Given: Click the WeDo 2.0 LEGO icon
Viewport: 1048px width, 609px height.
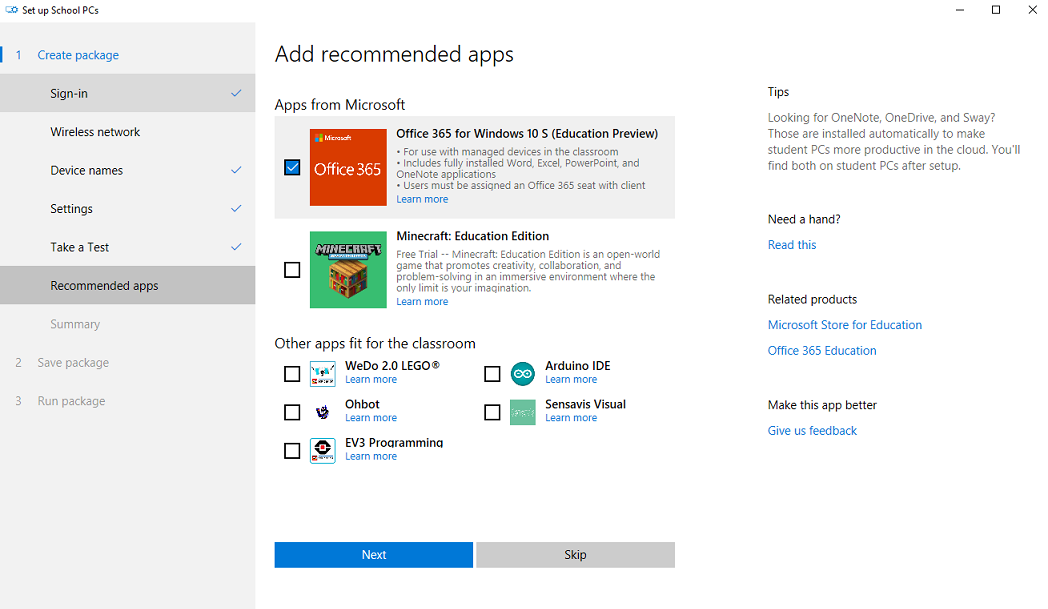Looking at the screenshot, I should (322, 374).
